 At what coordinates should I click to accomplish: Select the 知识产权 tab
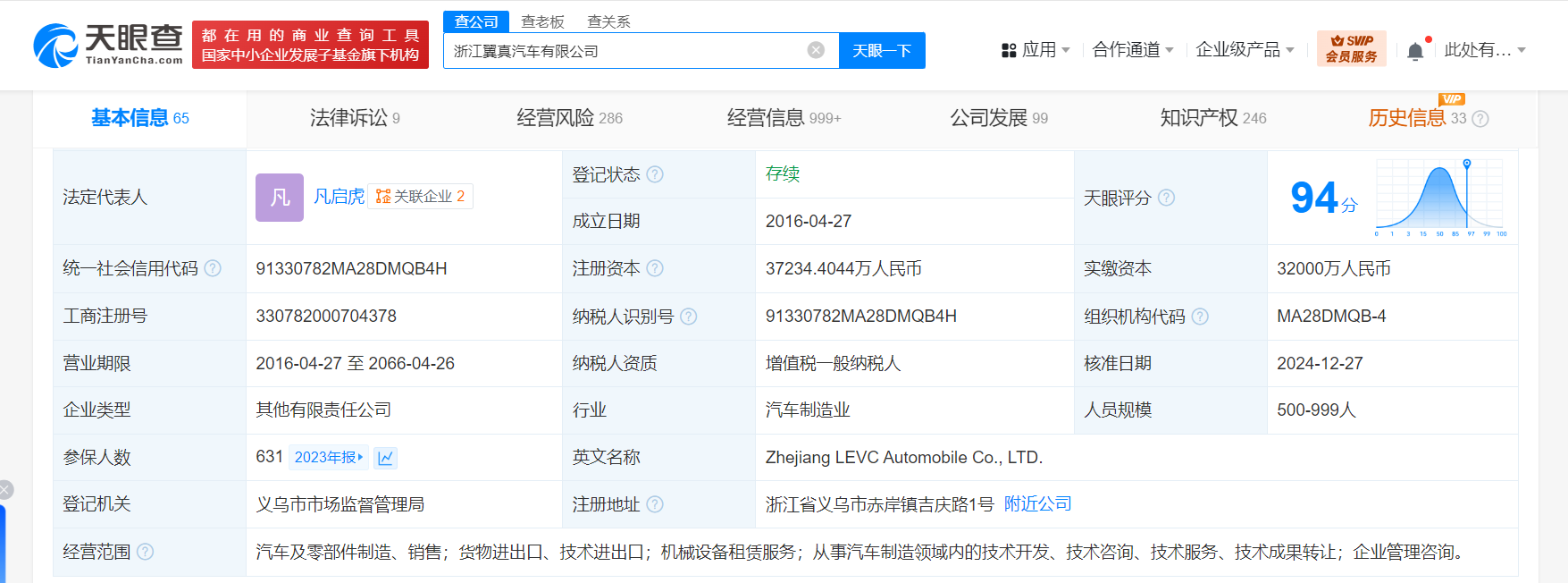[1213, 118]
